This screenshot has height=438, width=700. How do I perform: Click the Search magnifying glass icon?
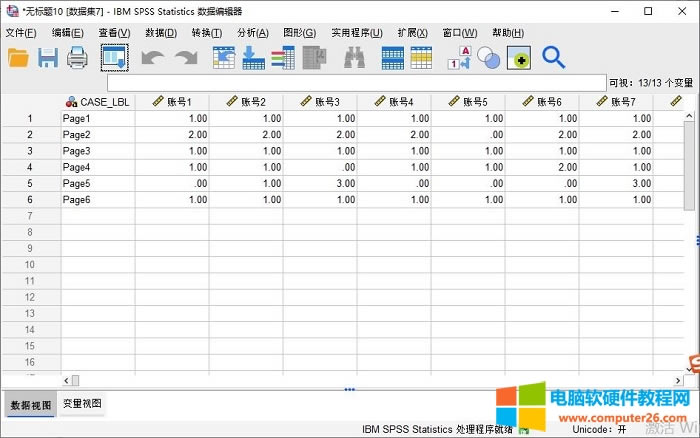click(x=553, y=58)
